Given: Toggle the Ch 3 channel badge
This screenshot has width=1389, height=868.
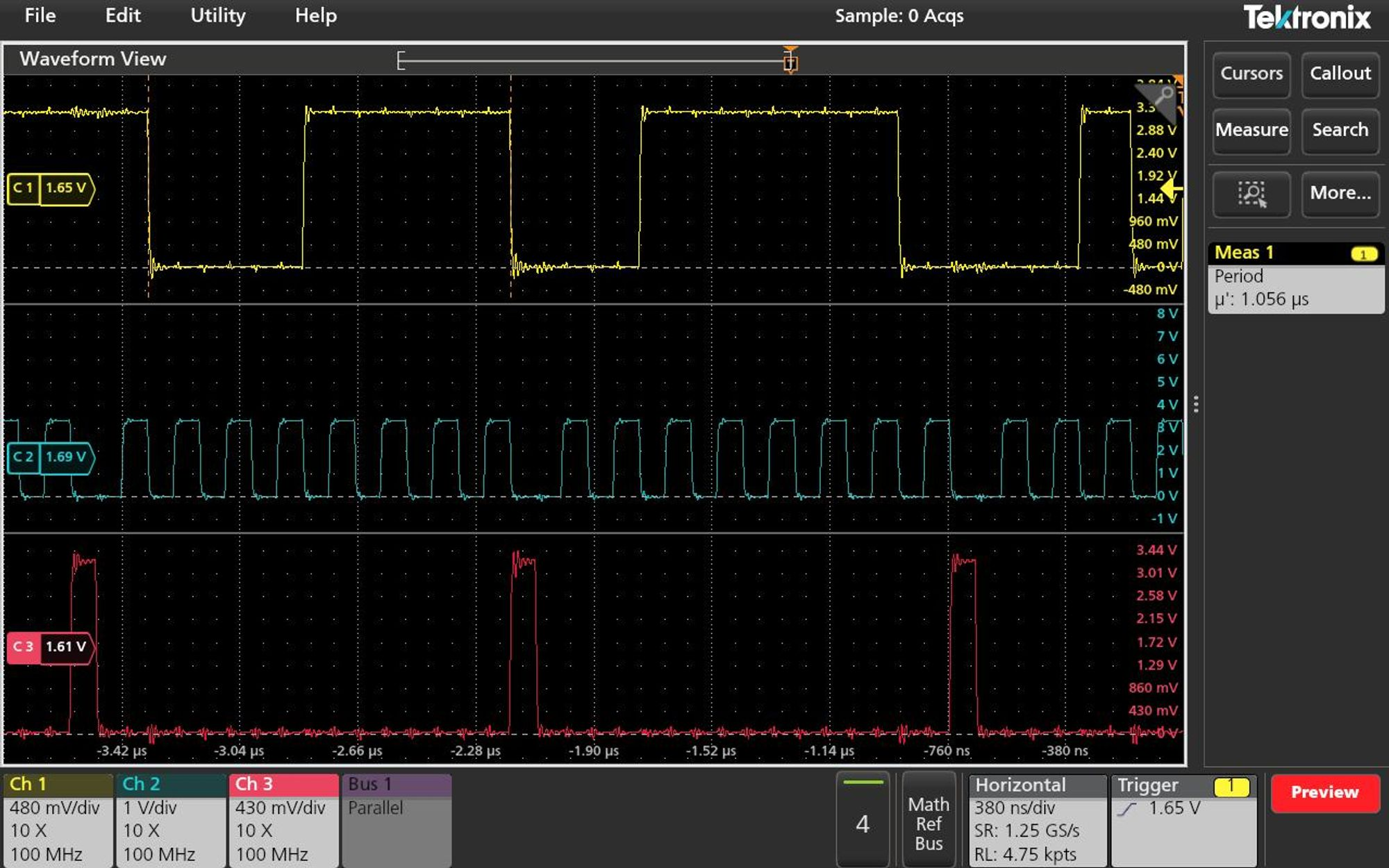Looking at the screenshot, I should (283, 820).
